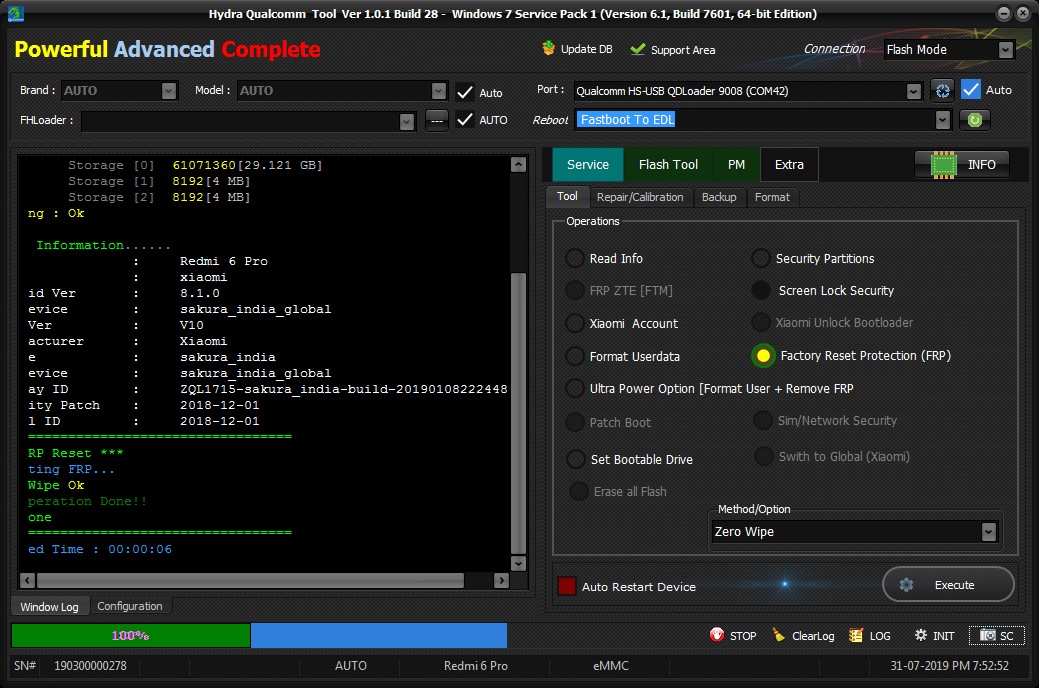Click the INFO chip icon button
The width and height of the screenshot is (1039, 688).
click(x=962, y=164)
